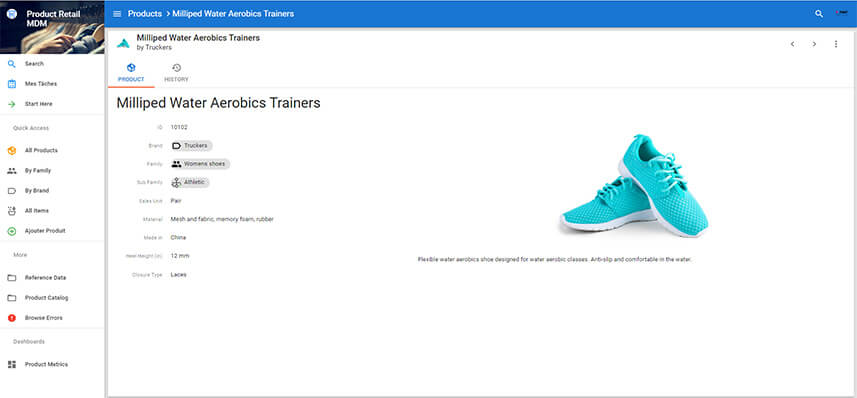This screenshot has height=398, width=857.
Task: Click the Sales Unit value Pair
Action: pos(176,201)
